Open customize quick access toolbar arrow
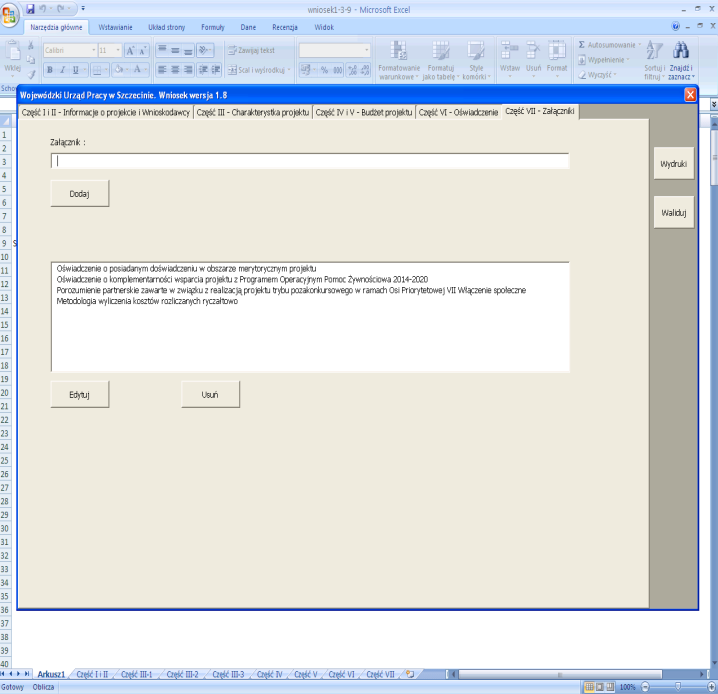 tap(83, 9)
